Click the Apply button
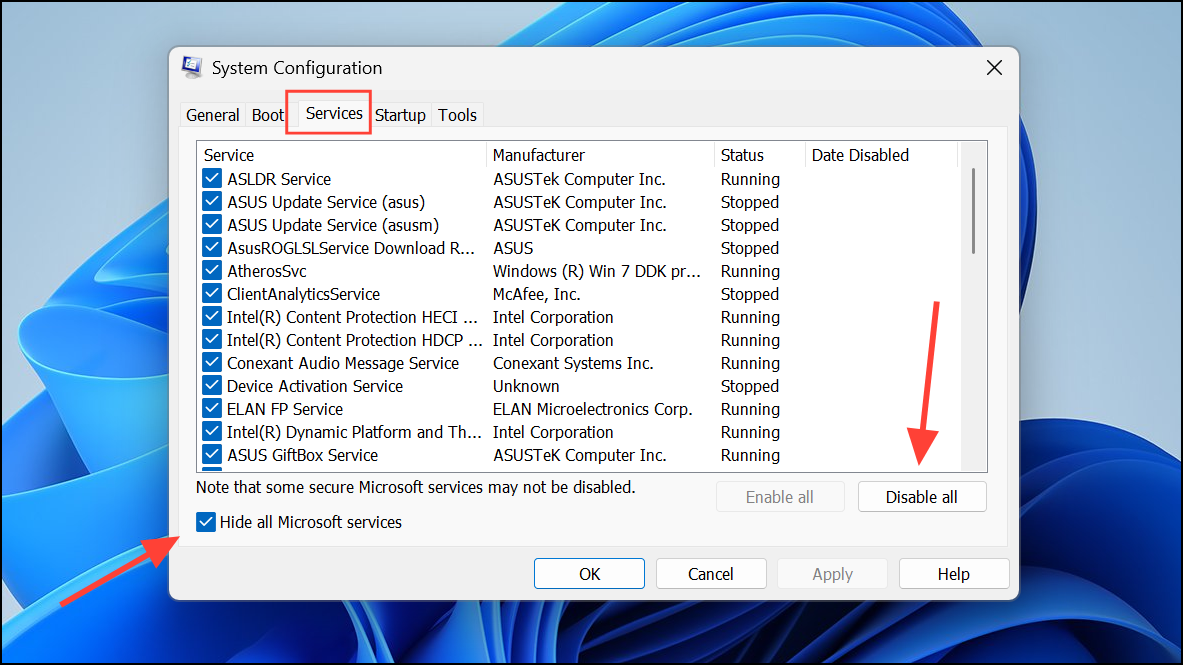 (833, 574)
